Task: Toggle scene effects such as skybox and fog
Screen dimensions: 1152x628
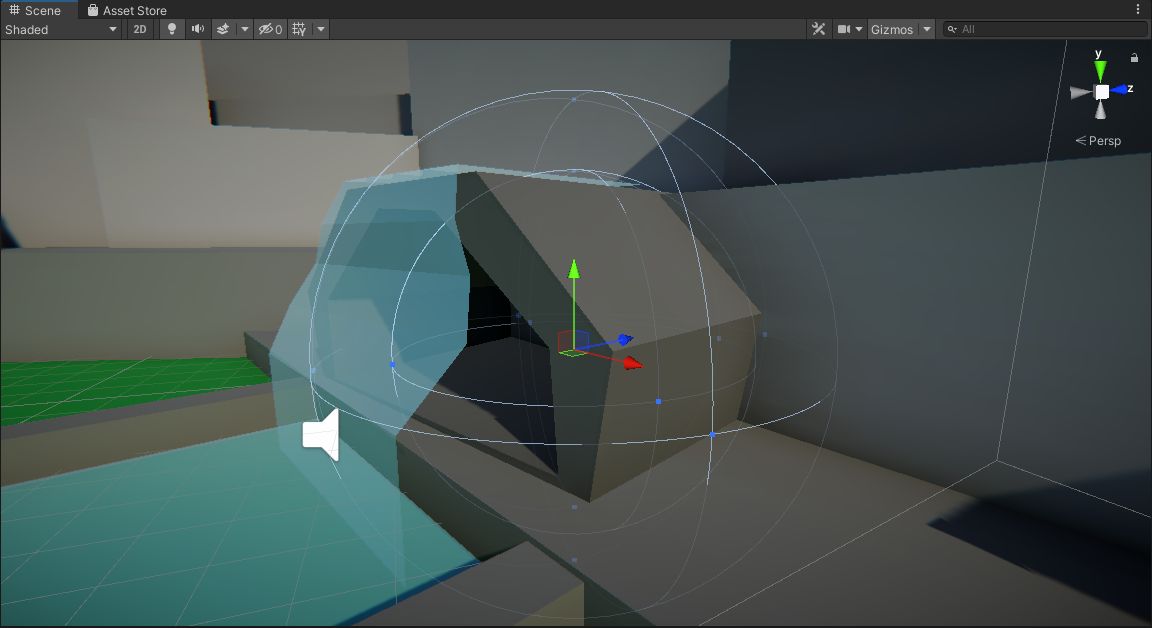Action: (223, 29)
